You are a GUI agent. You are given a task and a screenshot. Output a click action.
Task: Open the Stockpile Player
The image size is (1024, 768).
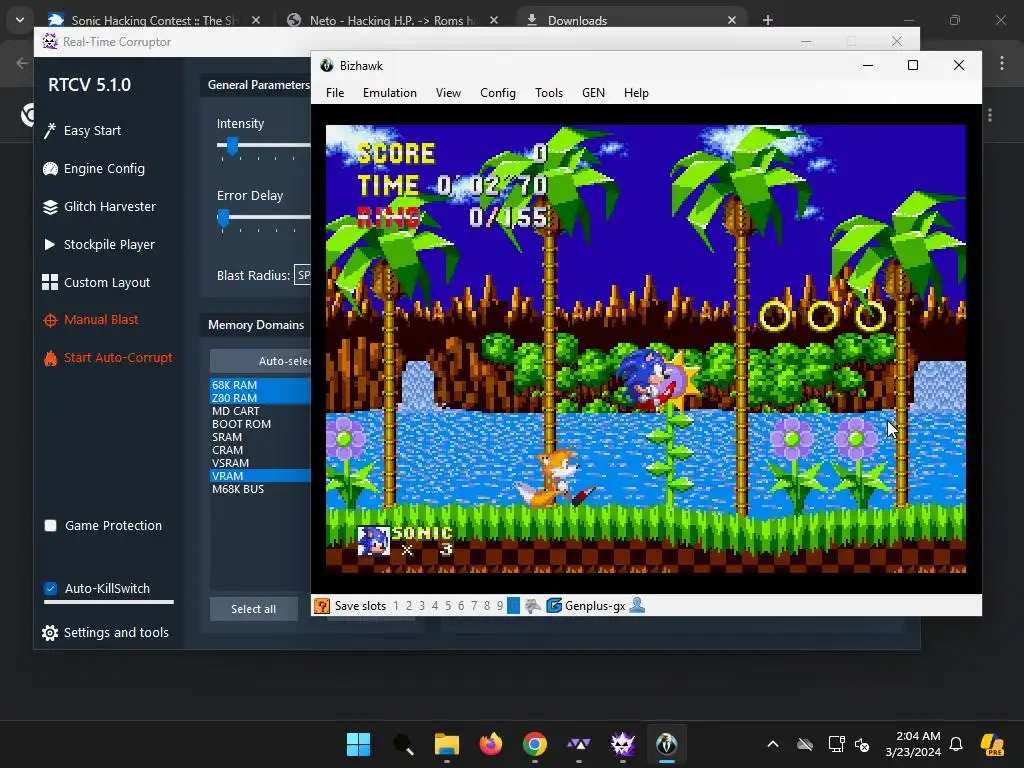(99, 244)
